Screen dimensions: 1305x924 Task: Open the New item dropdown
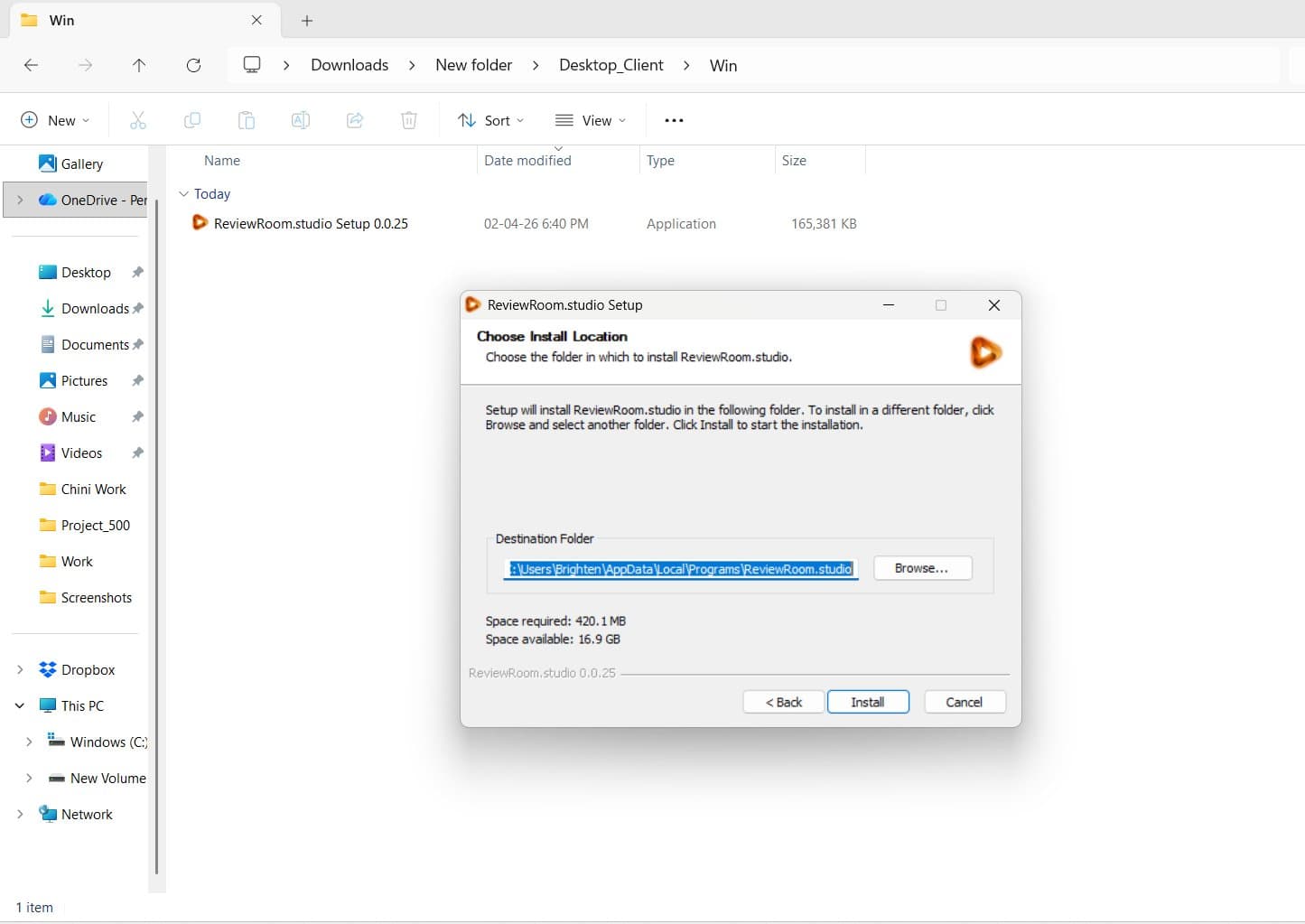(x=55, y=120)
